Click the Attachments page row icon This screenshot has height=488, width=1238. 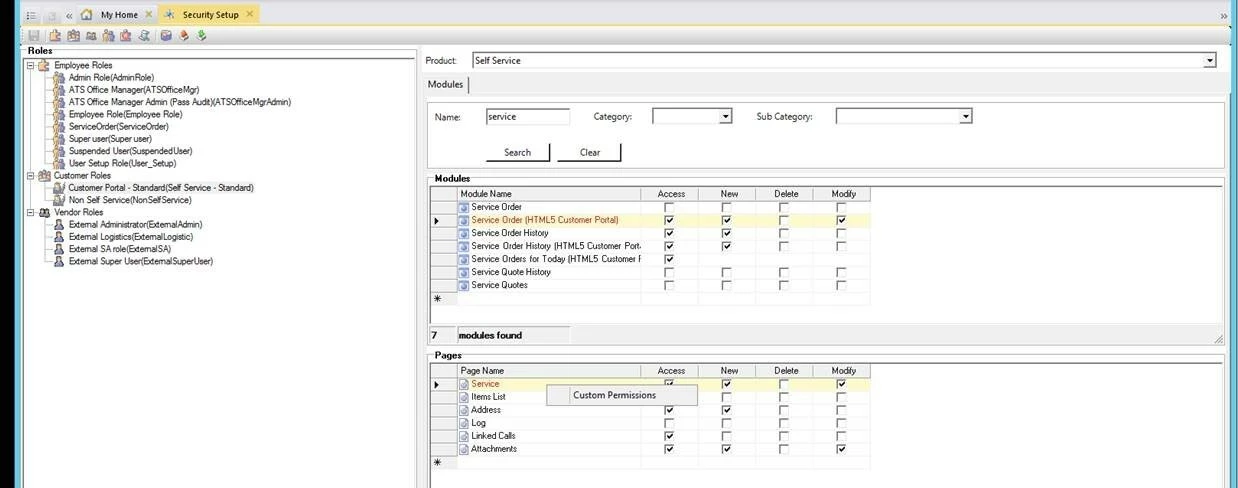pyautogui.click(x=464, y=449)
